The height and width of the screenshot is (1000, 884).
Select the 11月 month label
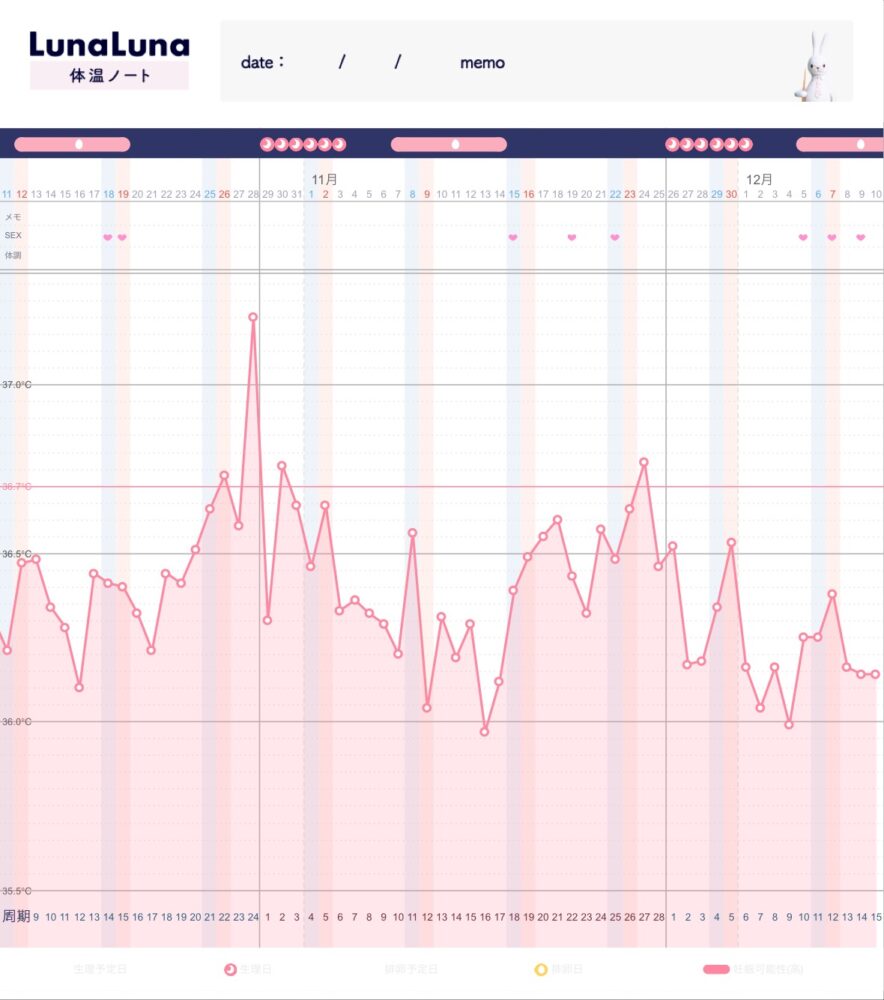pyautogui.click(x=324, y=179)
